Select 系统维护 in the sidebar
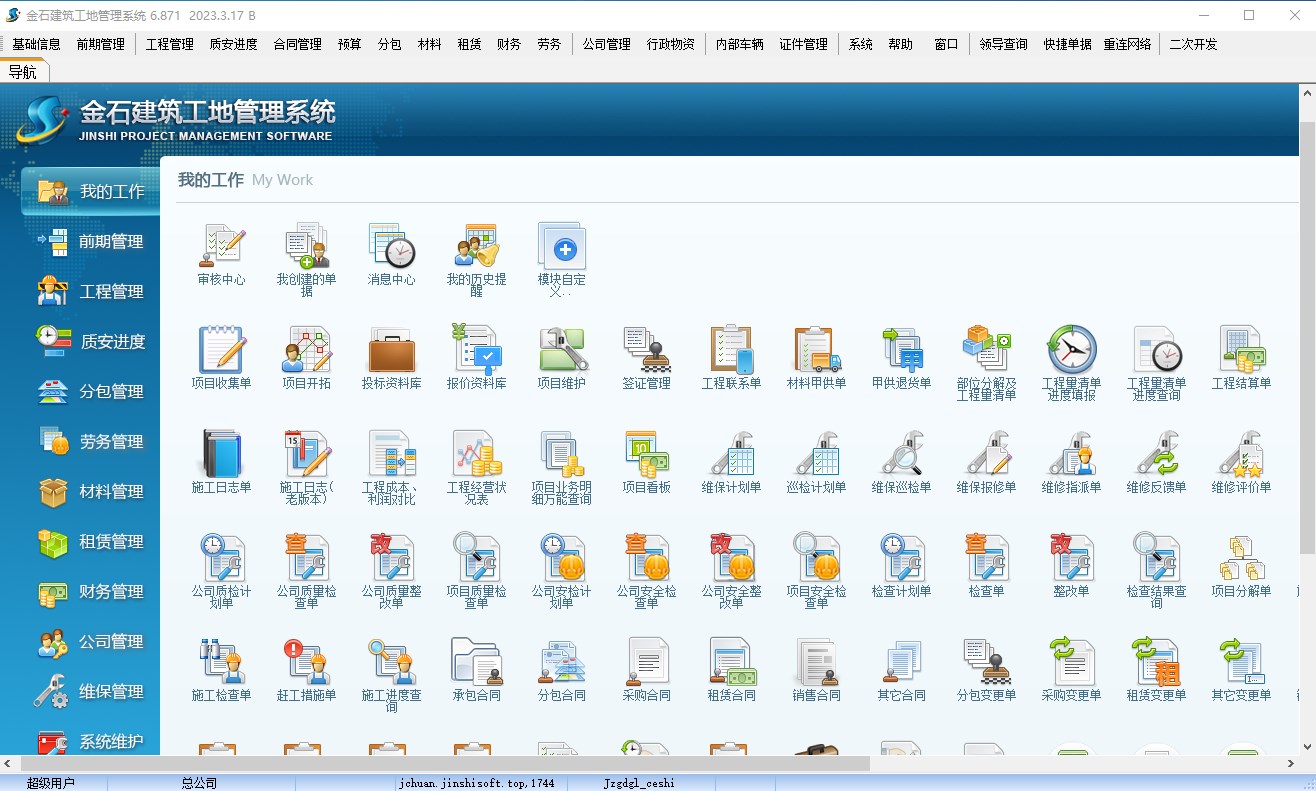The height and width of the screenshot is (791, 1316). tap(90, 741)
